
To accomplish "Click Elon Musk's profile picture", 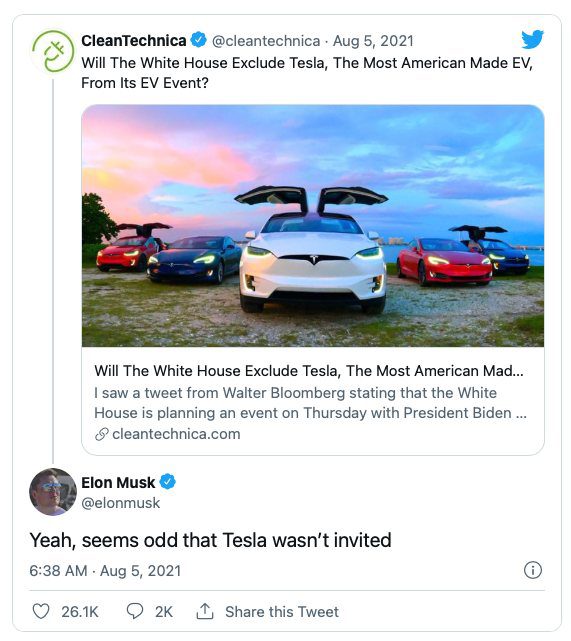I will 53,492.
